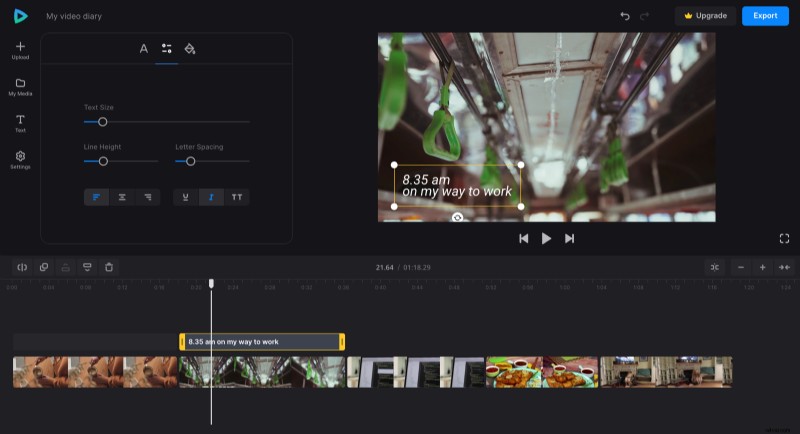Adjust the Line Height slider
Image resolution: width=800 pixels, height=434 pixels.
(x=103, y=161)
